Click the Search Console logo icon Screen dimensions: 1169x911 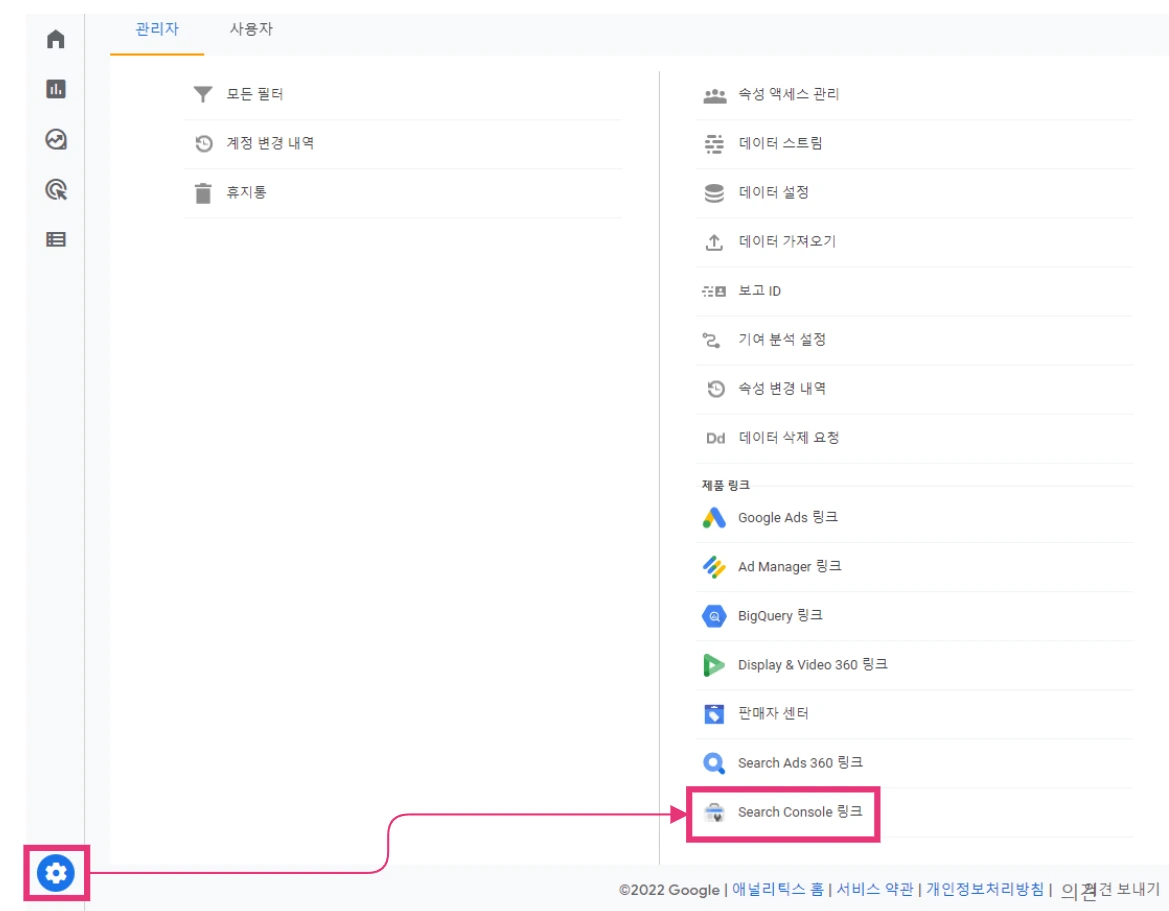click(x=714, y=813)
